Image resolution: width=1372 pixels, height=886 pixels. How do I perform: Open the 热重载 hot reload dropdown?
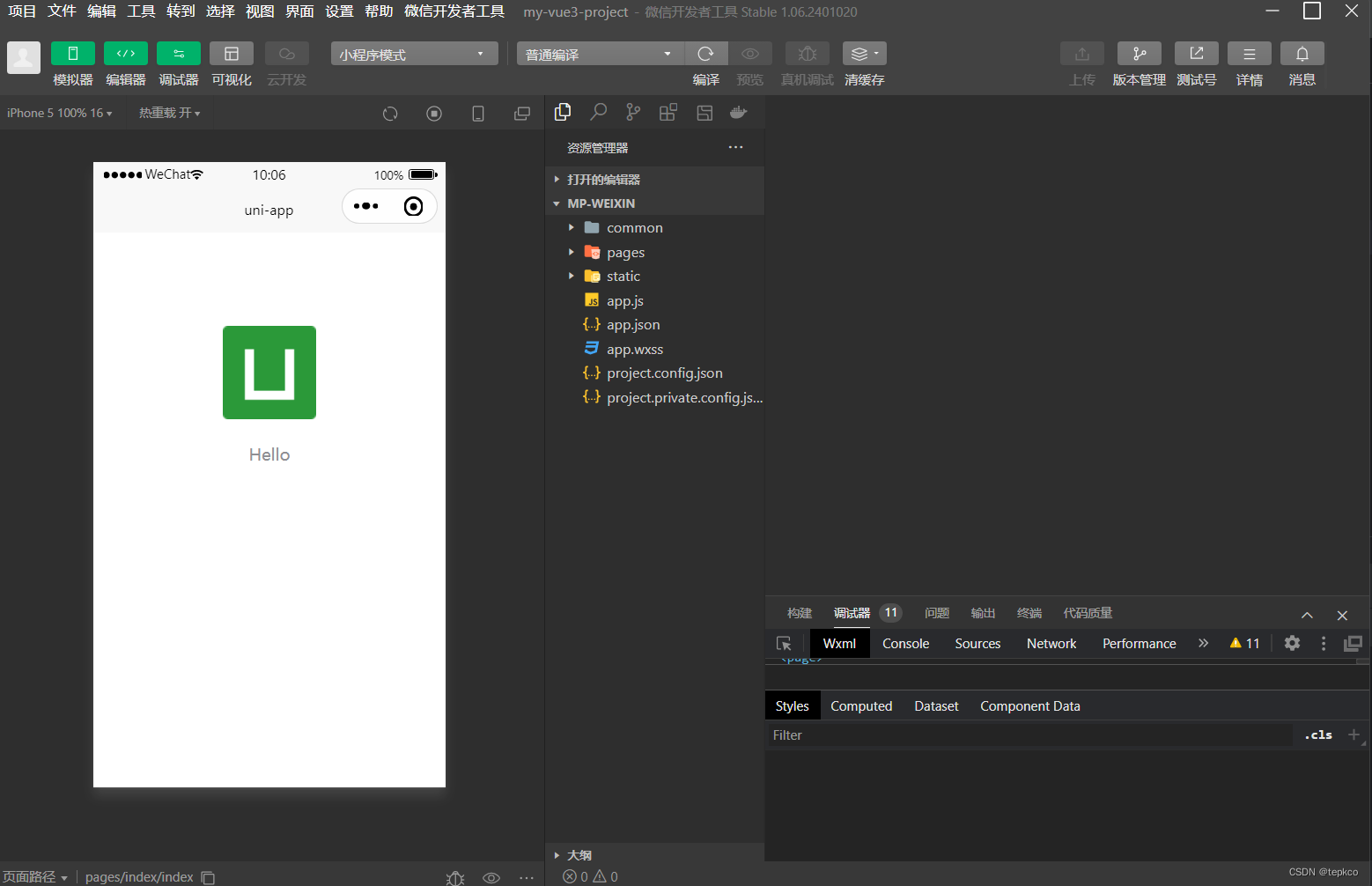tap(169, 113)
